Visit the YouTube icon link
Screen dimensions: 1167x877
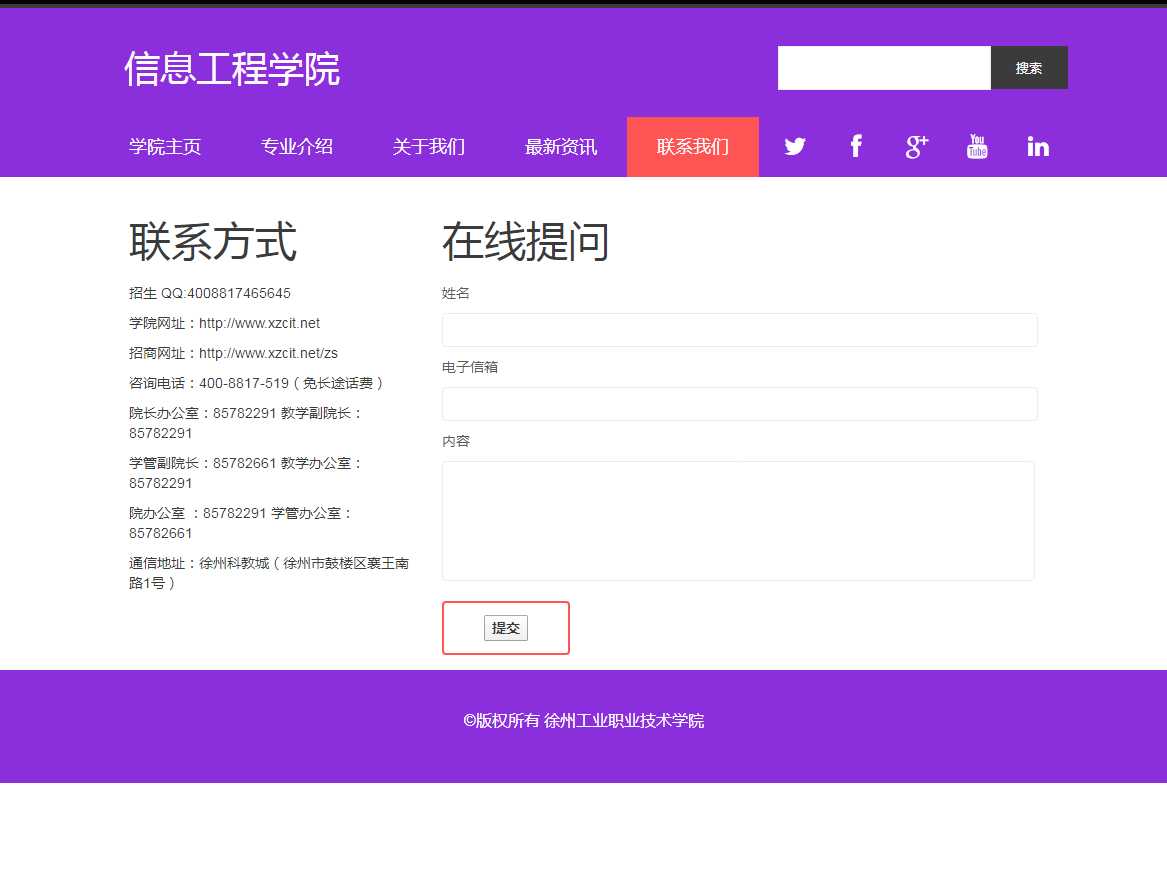(x=977, y=147)
